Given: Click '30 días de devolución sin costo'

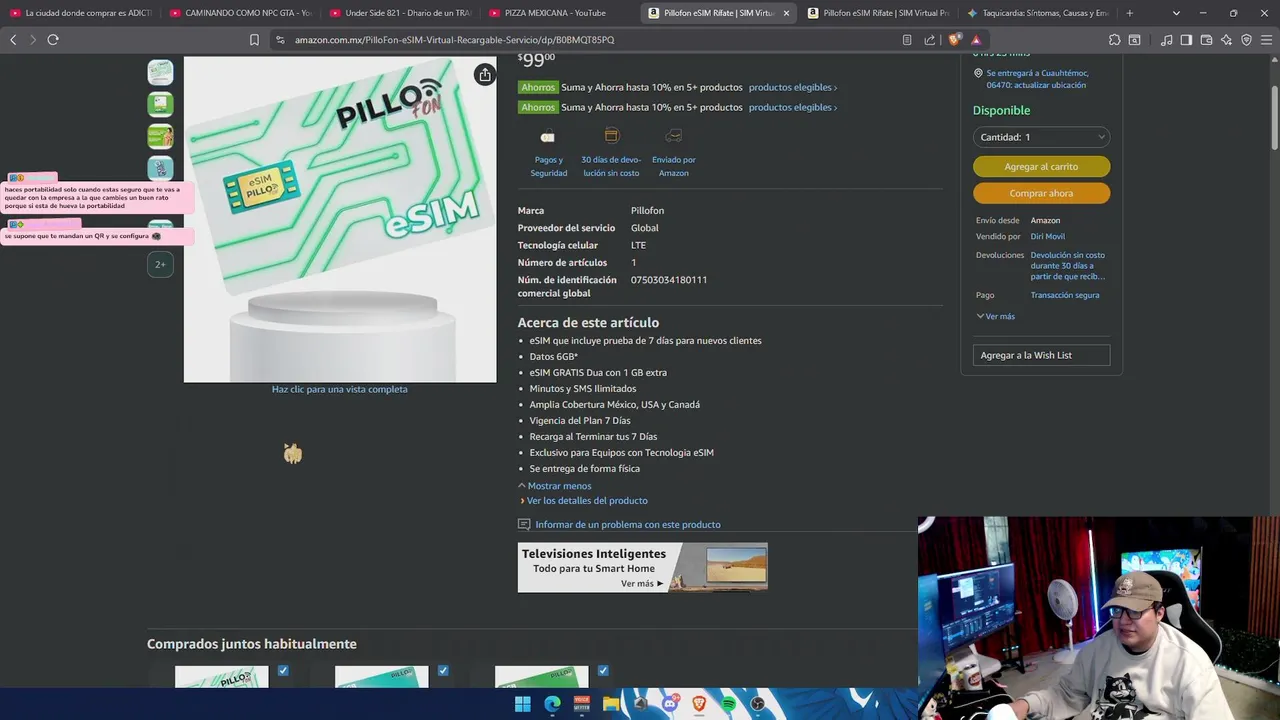Looking at the screenshot, I should click(611, 152).
